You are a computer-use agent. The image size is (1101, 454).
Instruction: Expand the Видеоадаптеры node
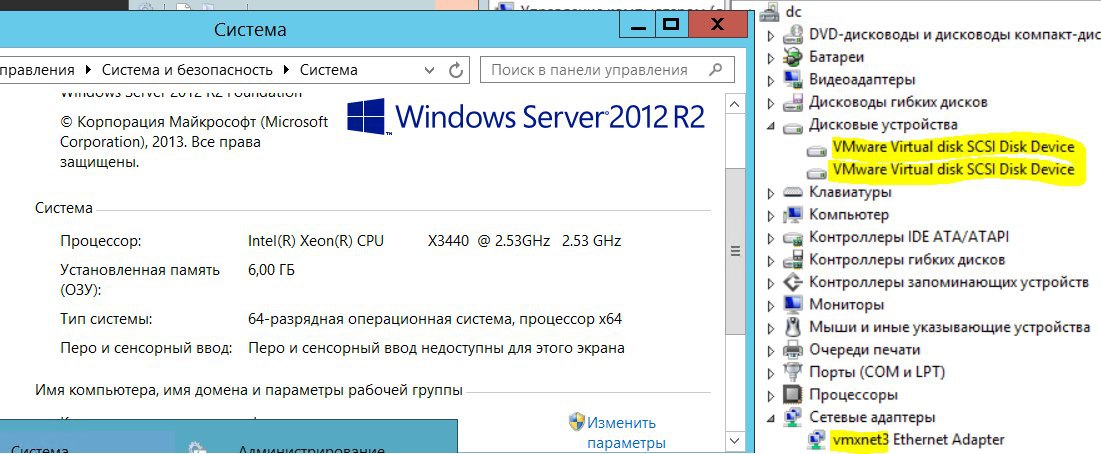tap(771, 80)
